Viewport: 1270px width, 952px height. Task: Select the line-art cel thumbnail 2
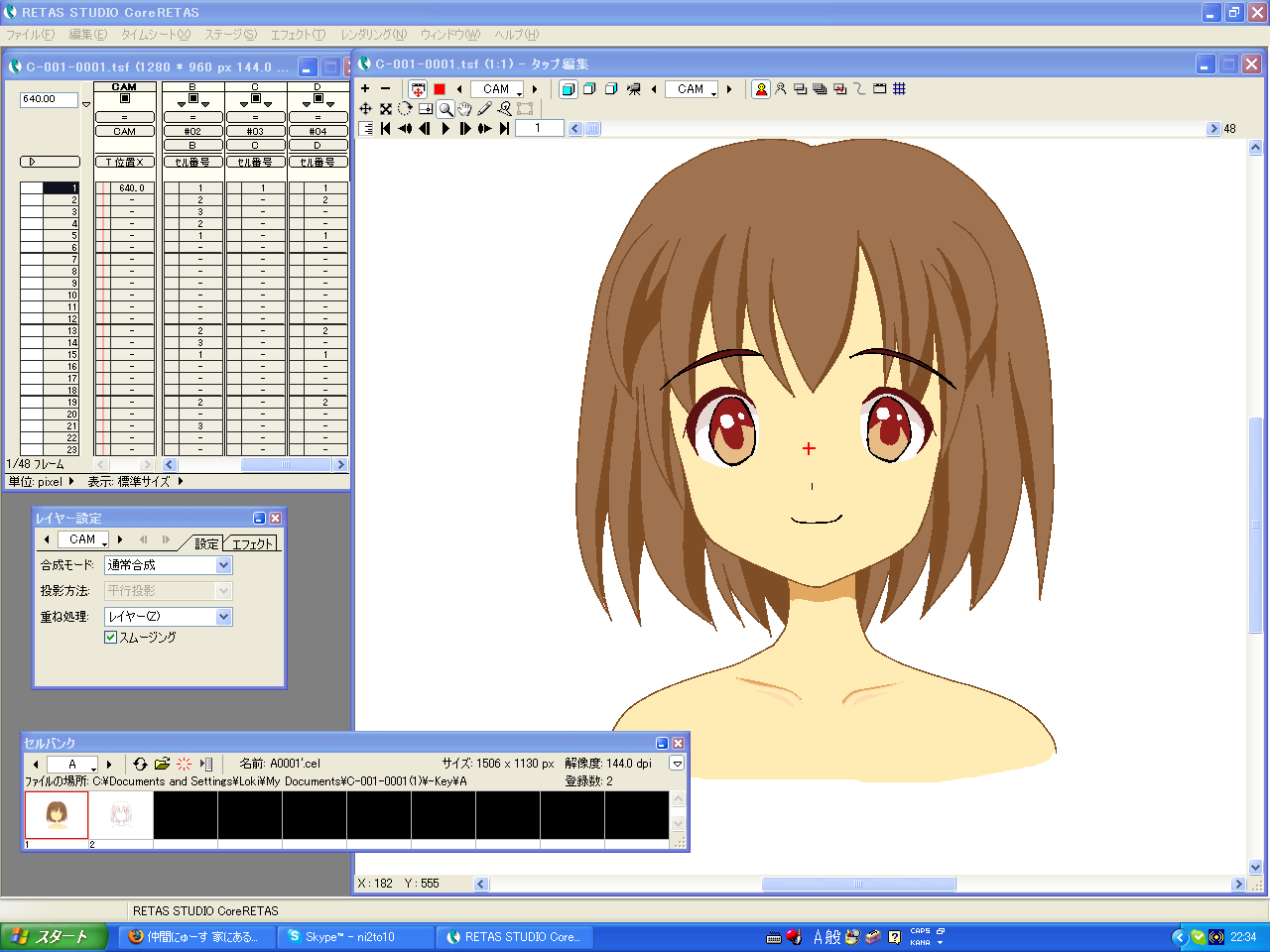pos(121,815)
